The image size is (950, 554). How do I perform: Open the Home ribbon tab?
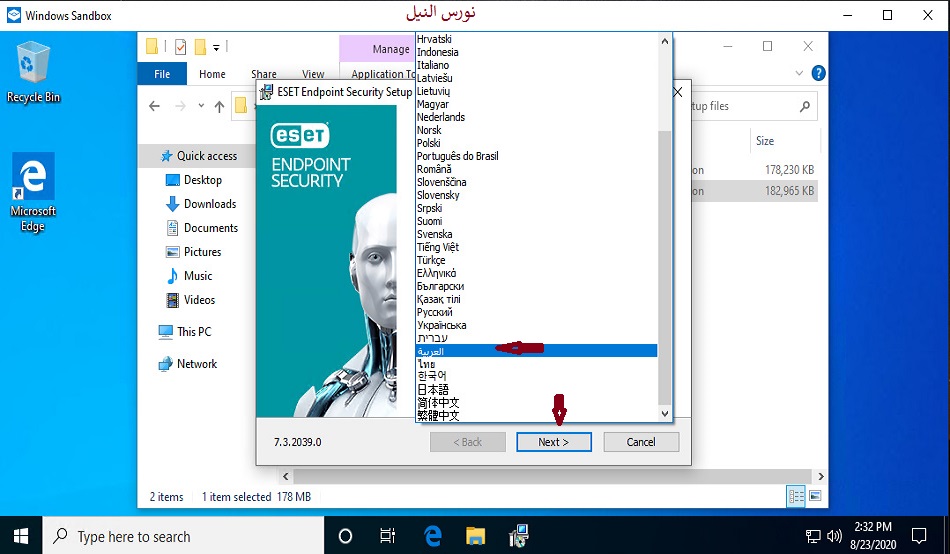pos(212,74)
